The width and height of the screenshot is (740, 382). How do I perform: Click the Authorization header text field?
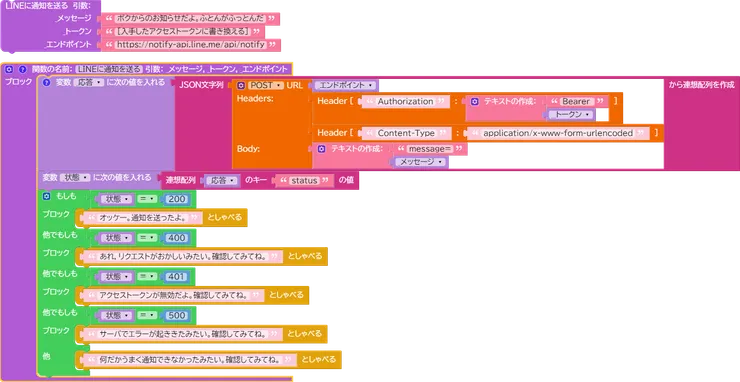click(x=405, y=102)
